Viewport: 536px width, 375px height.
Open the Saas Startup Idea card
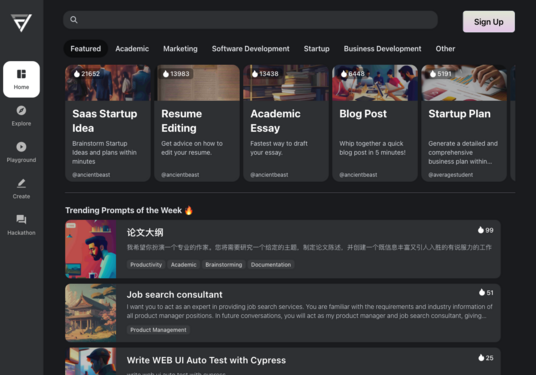tap(108, 123)
